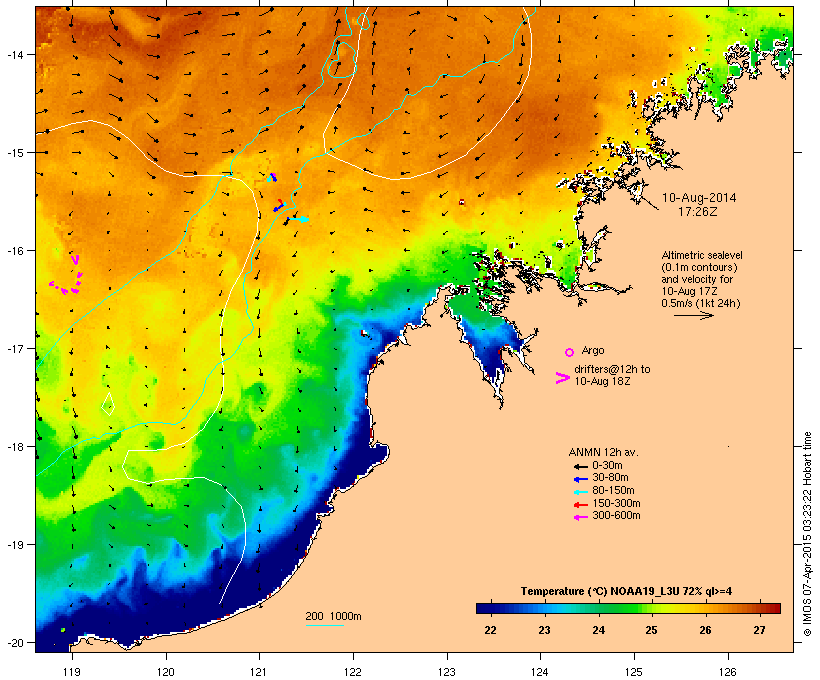Click longitude label 126
The width and height of the screenshot is (820, 680).
[x=727, y=672]
